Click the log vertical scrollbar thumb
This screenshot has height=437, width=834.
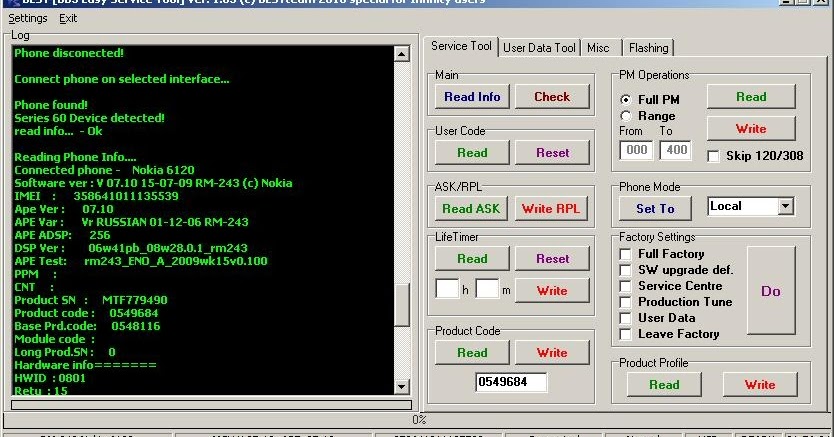click(402, 304)
